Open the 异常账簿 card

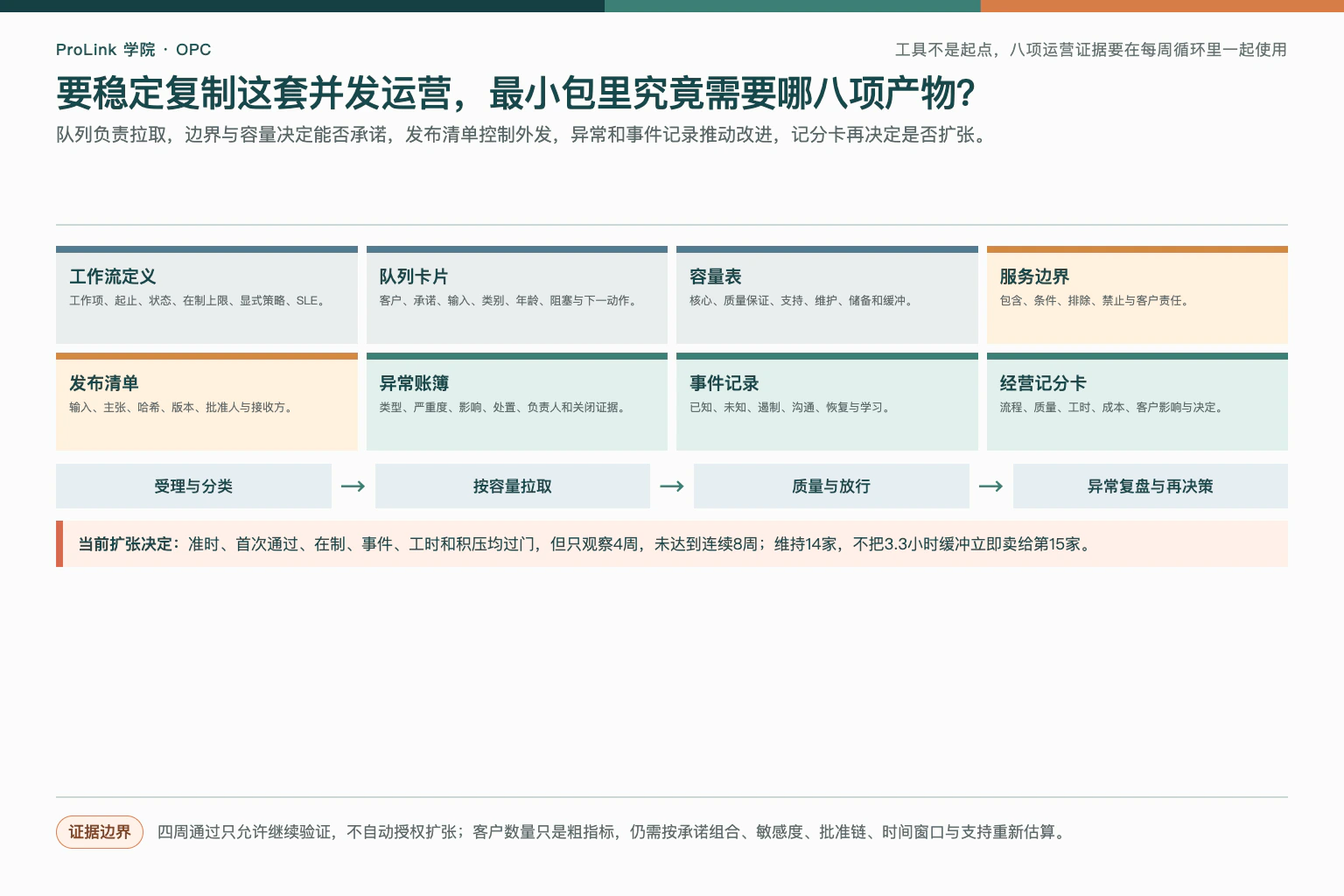517,402
